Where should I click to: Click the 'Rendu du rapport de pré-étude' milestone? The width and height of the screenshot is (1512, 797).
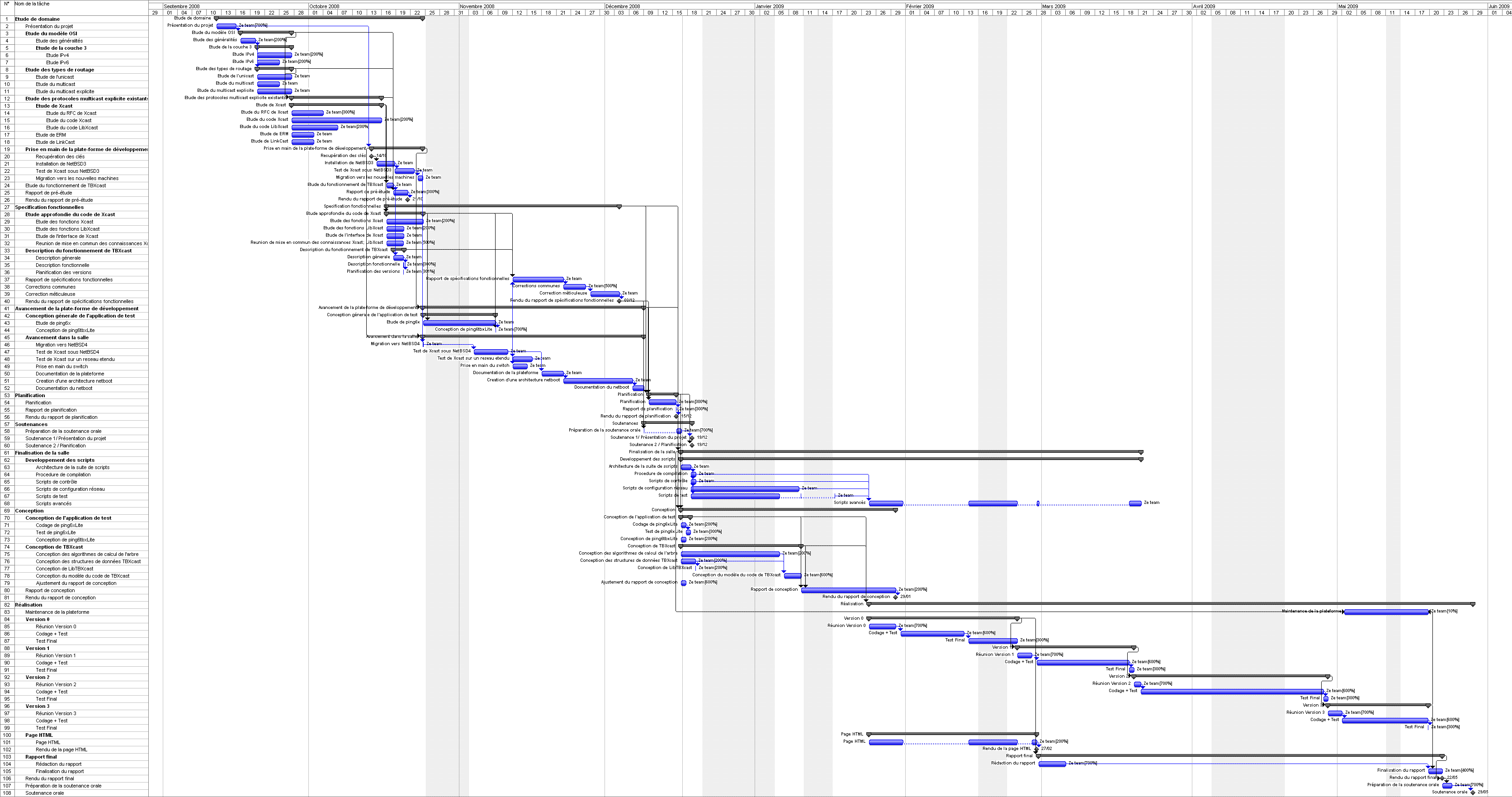click(408, 199)
